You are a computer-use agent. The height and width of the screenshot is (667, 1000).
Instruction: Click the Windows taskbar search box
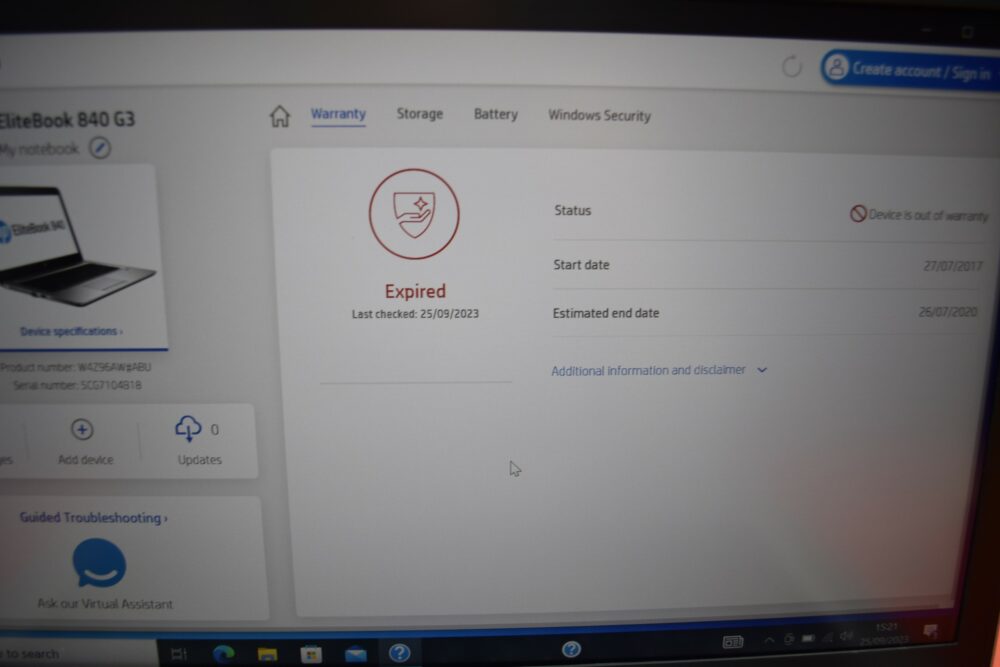pos(77,654)
